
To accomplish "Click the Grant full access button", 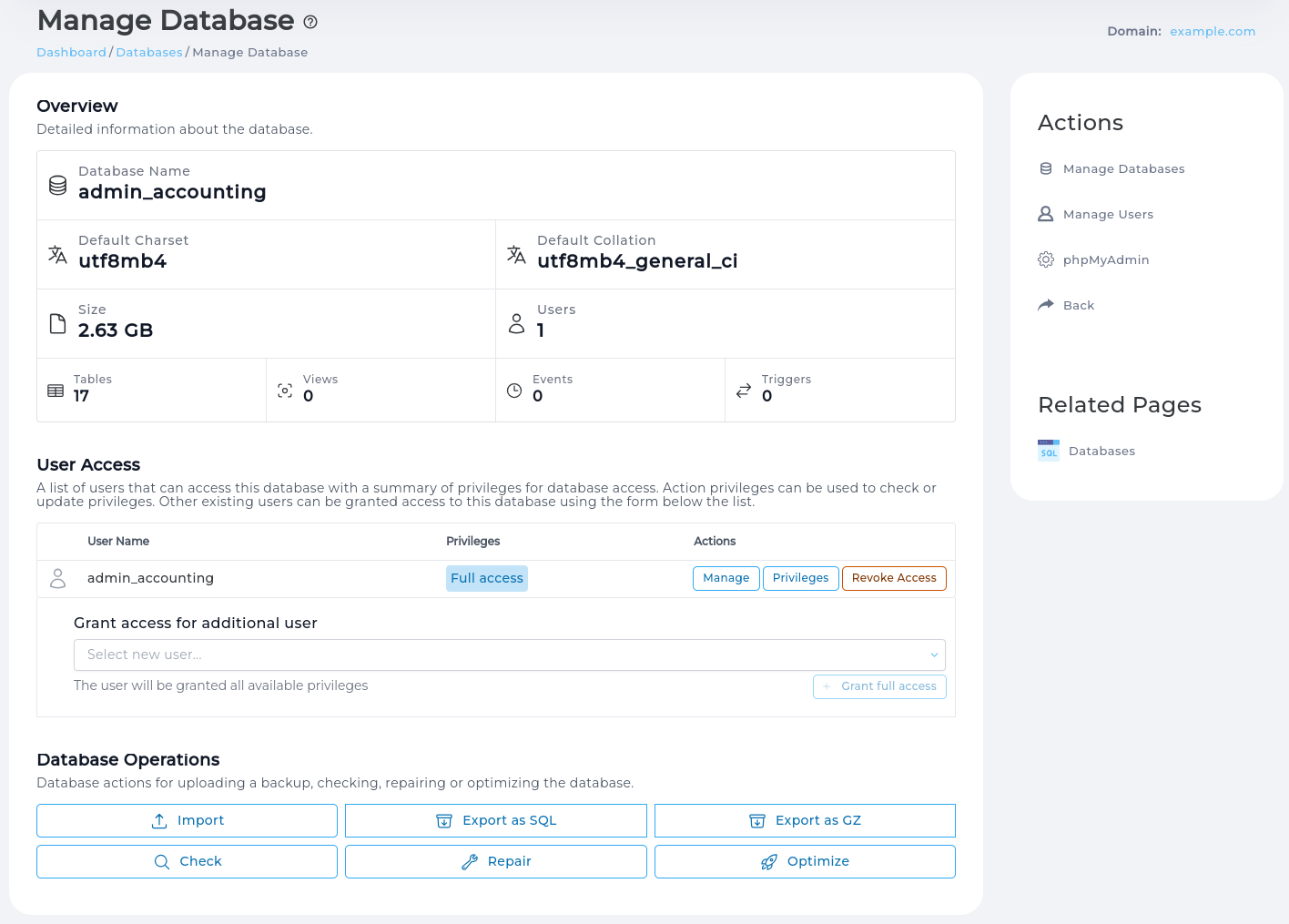I will click(x=879, y=686).
